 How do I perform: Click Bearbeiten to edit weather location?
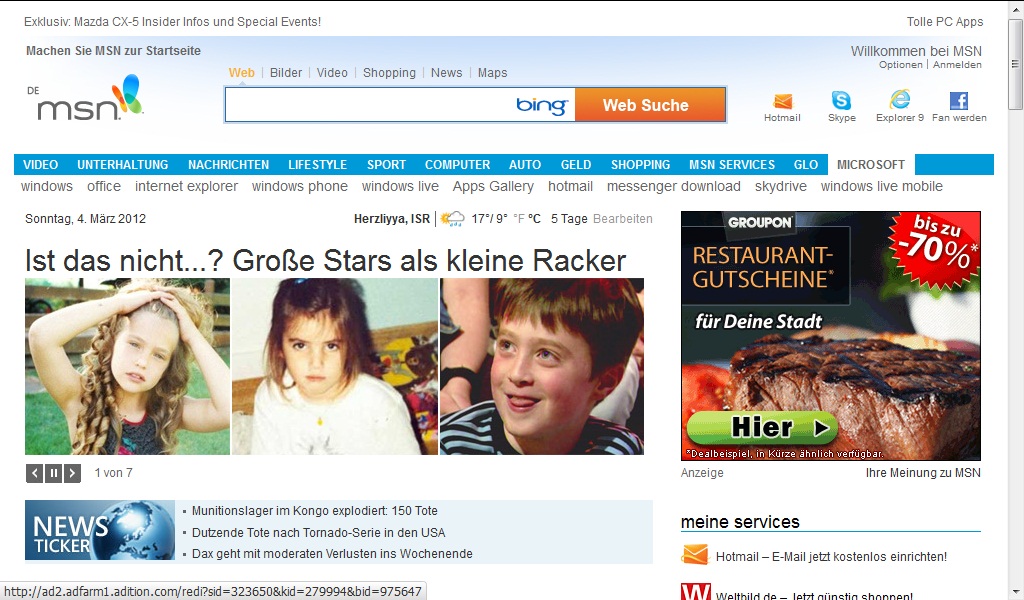tap(622, 219)
